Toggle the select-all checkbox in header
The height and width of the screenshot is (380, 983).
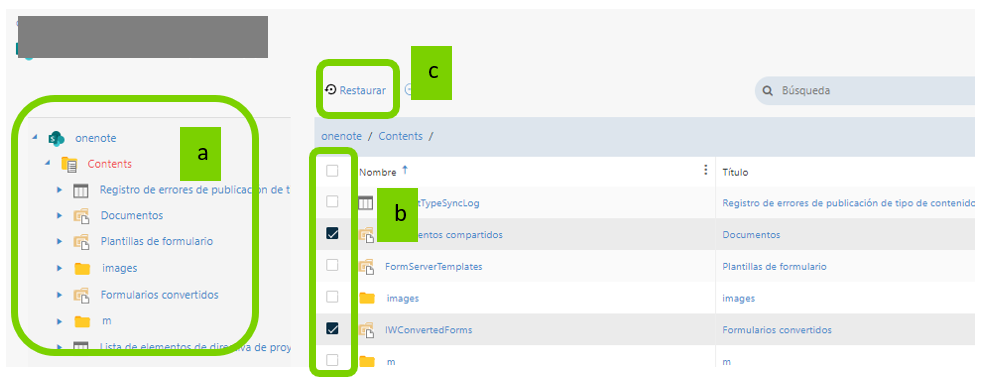click(332, 171)
